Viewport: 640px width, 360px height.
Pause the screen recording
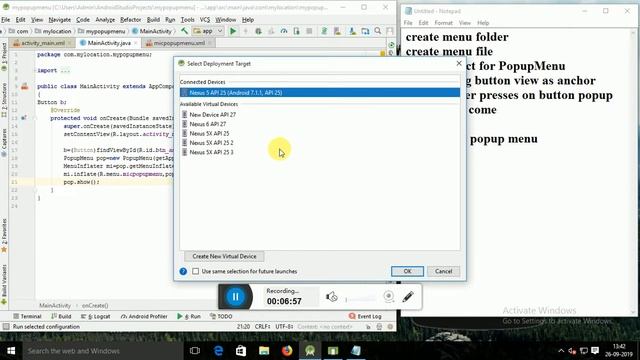pos(236,297)
